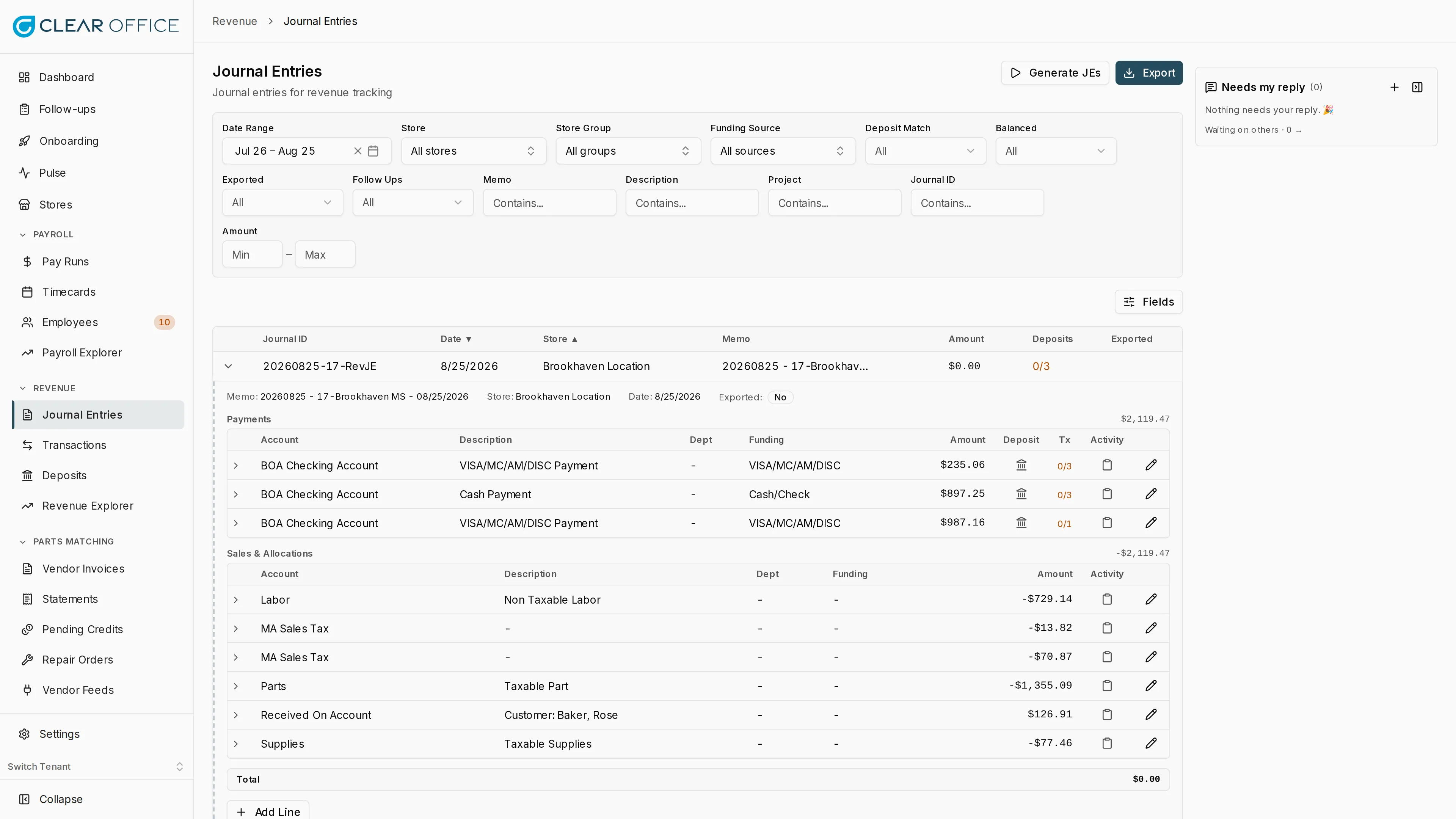Click Generate JEs button
Screen dimensions: 1456x819
click(1055, 73)
